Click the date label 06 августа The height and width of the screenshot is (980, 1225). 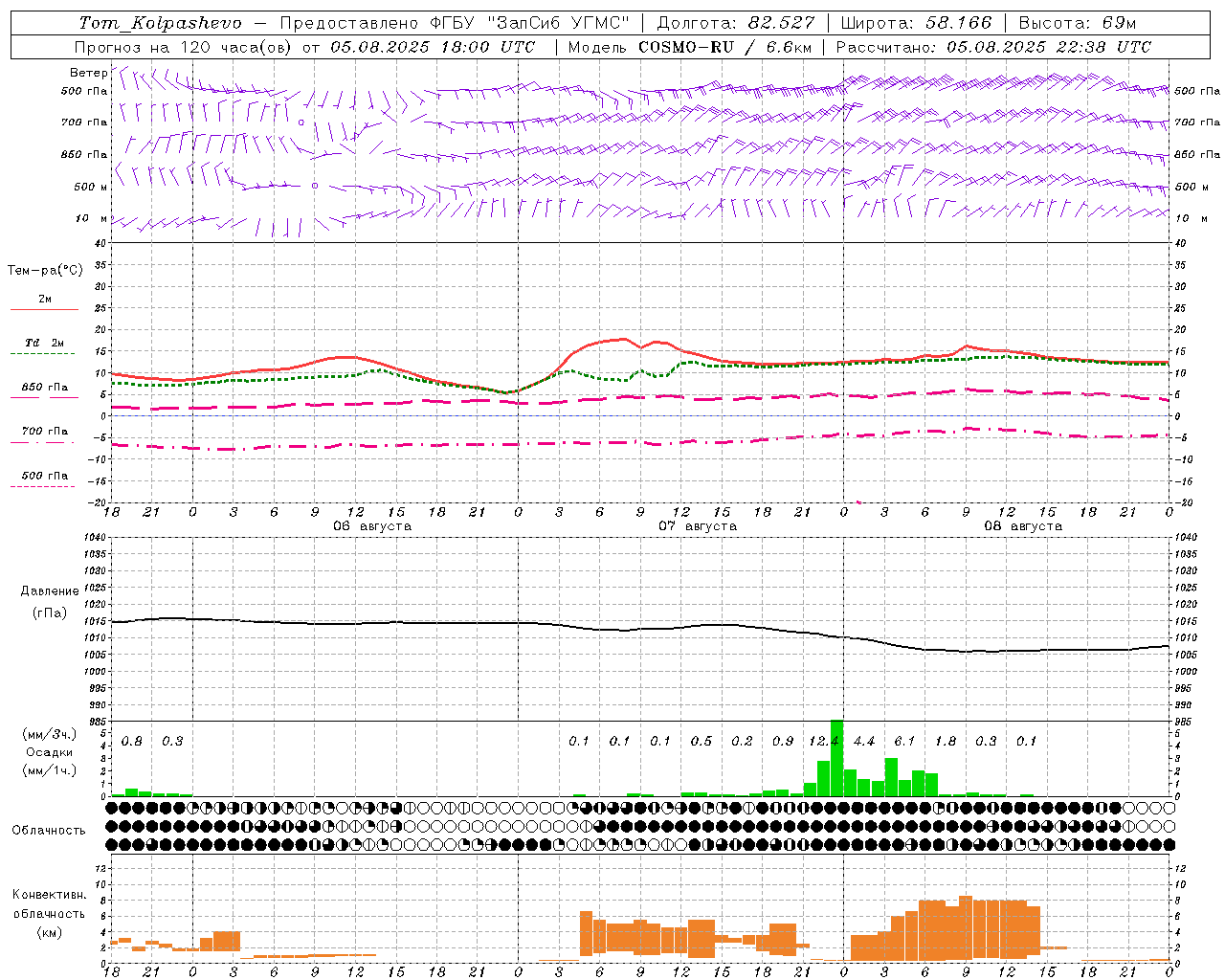[372, 526]
